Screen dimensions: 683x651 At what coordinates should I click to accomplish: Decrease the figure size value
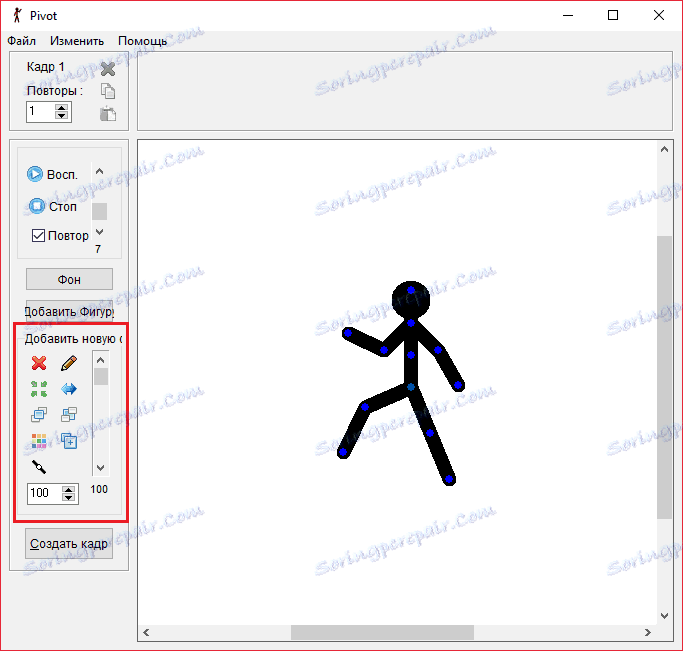pos(68,497)
